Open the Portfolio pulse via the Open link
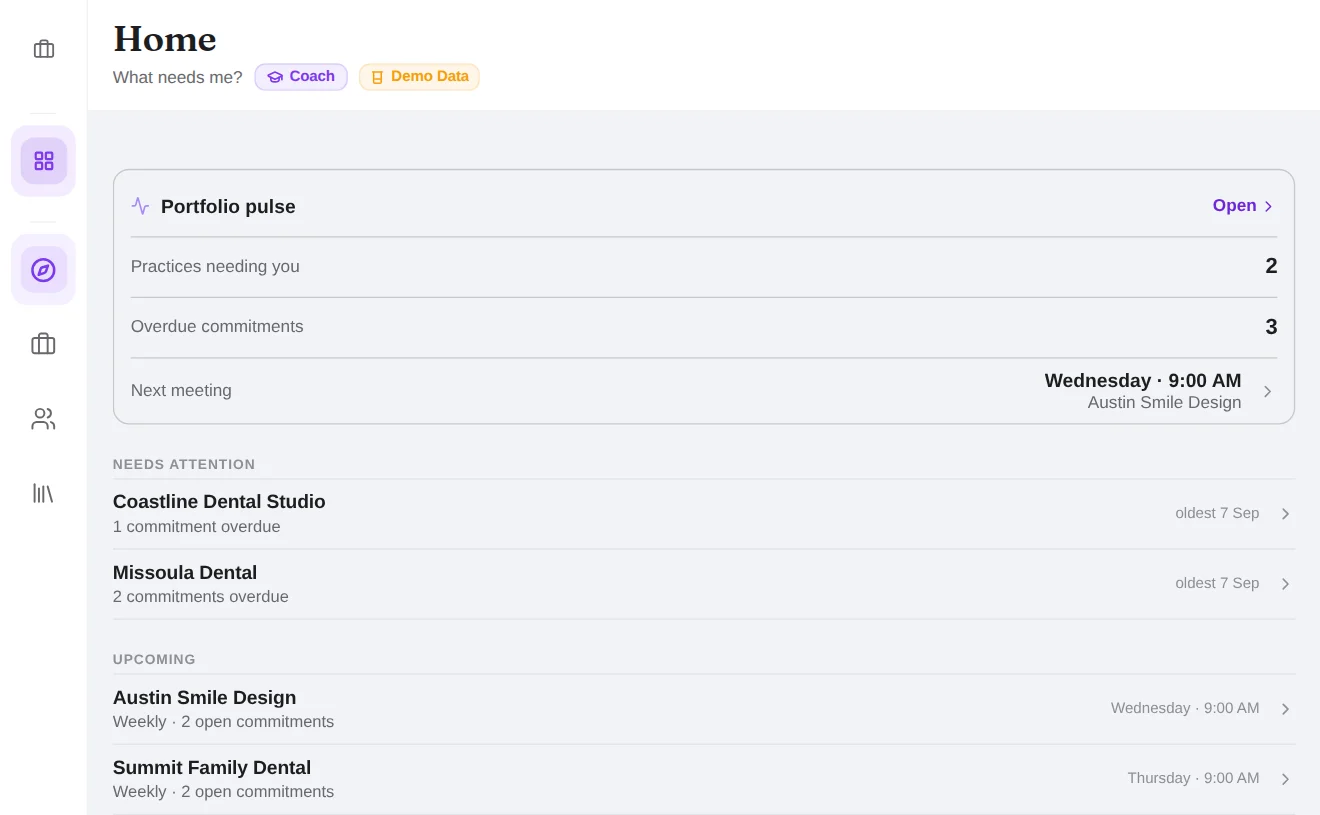1320x815 pixels. tap(1243, 206)
